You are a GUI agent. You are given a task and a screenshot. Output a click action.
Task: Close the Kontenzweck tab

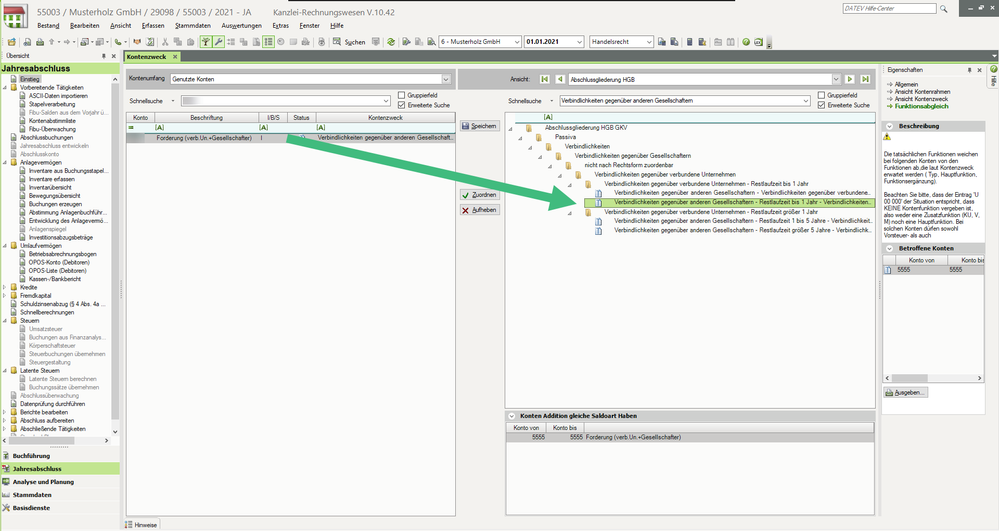pos(175,57)
